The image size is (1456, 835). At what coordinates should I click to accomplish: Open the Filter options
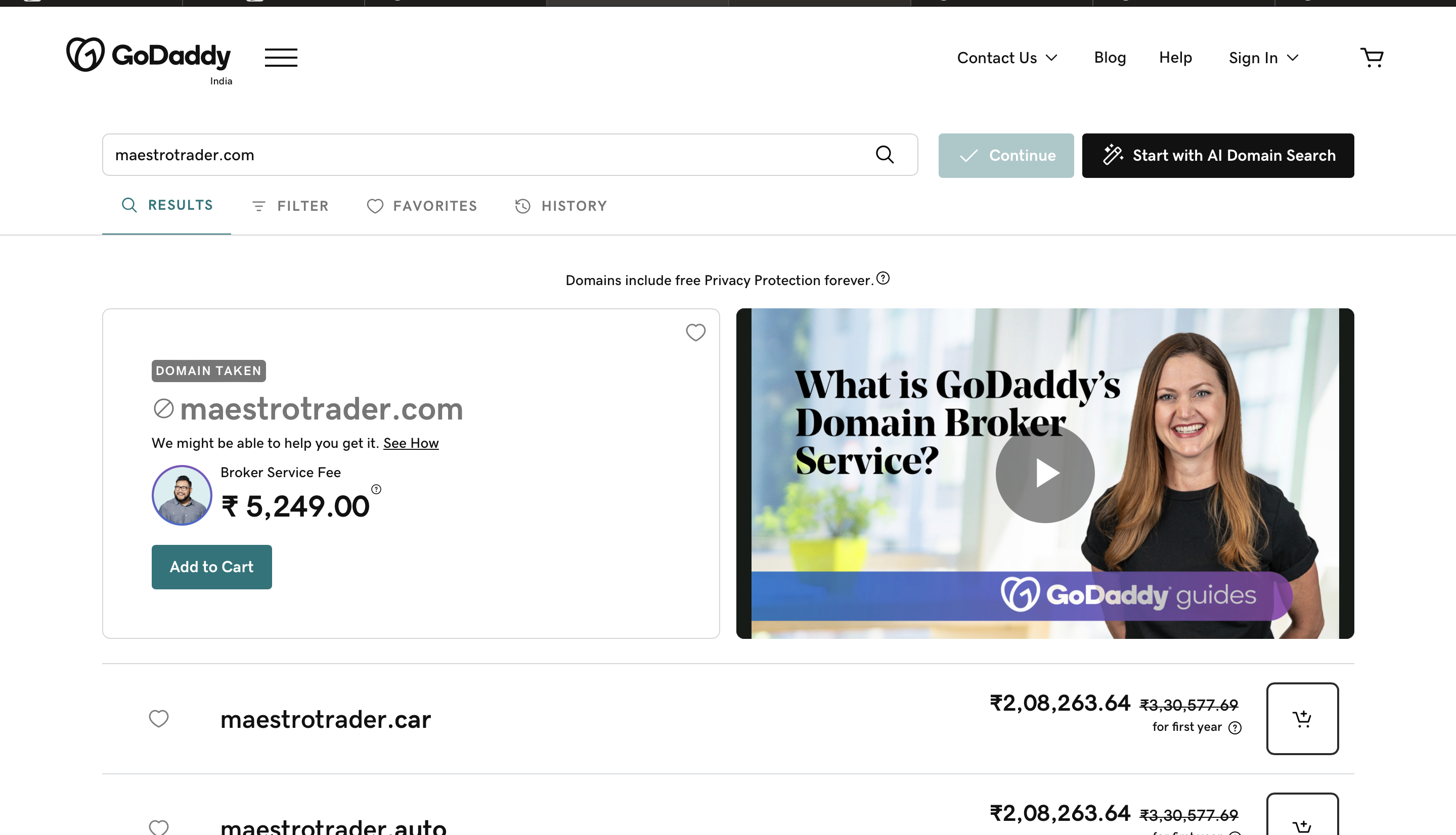tap(290, 206)
